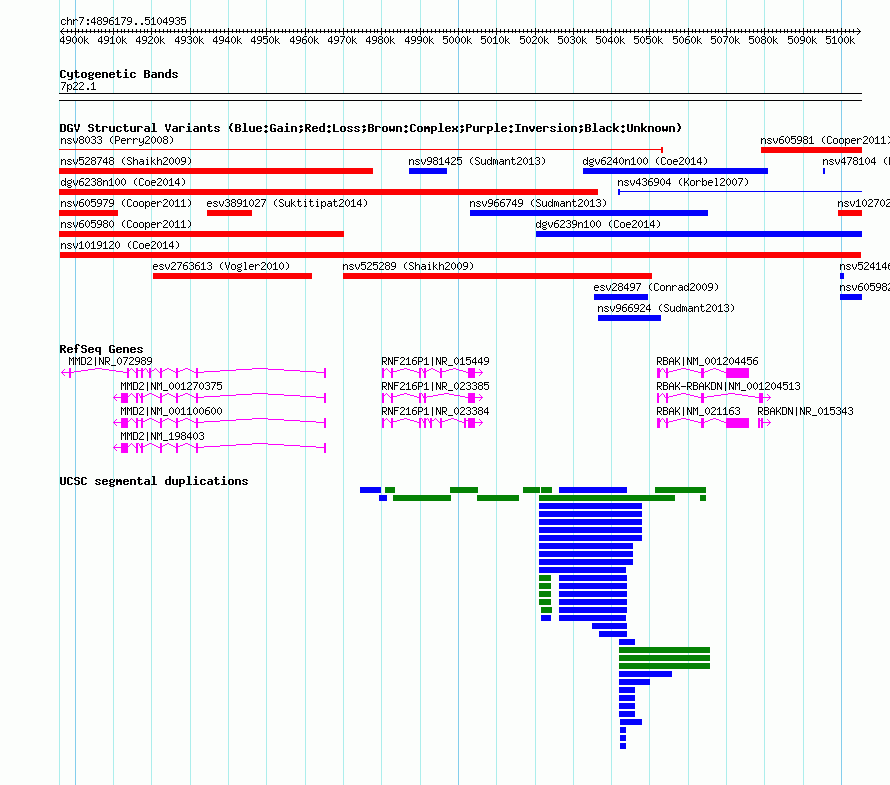
Task: Click the 5100k ruler tick label
Action: [x=840, y=40]
